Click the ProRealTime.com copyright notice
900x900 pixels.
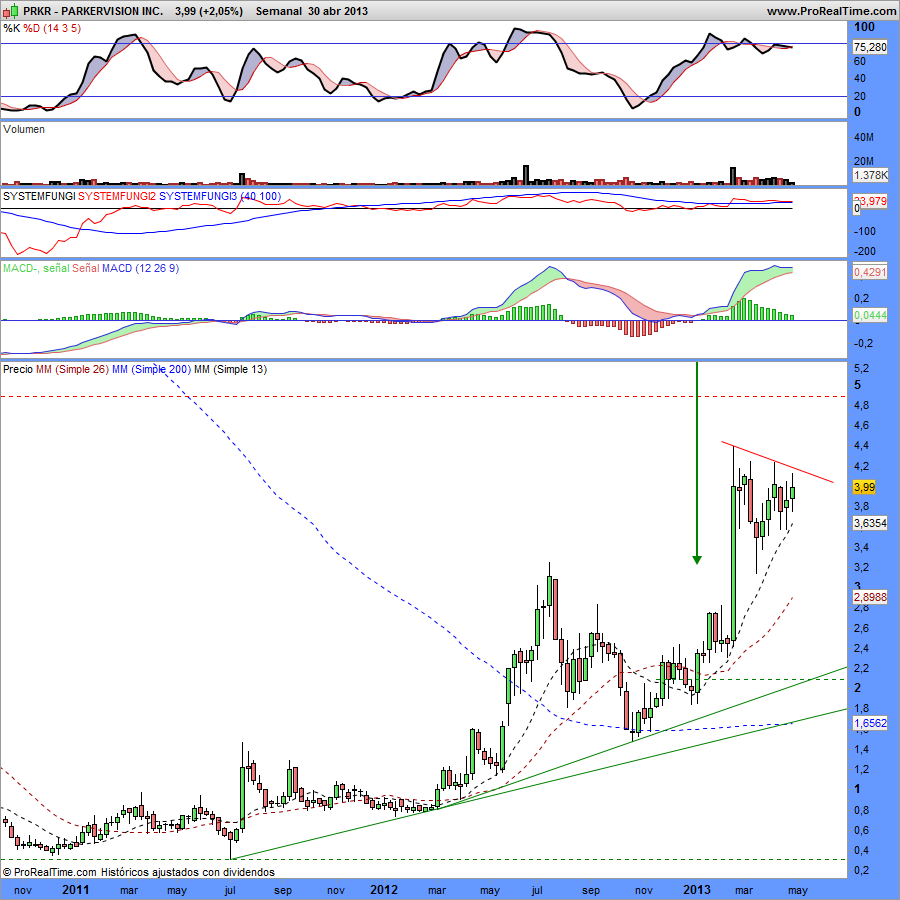pos(139,872)
